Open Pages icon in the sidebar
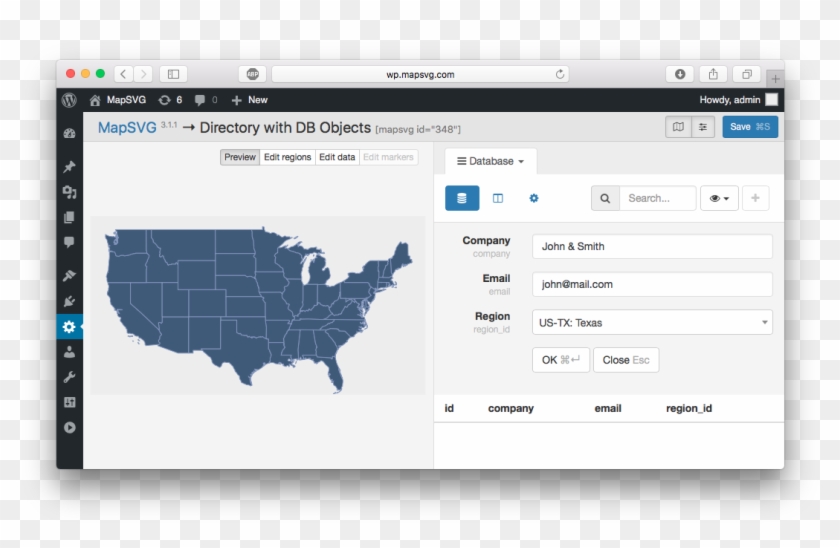Image resolution: width=840 pixels, height=548 pixels. (x=70, y=217)
